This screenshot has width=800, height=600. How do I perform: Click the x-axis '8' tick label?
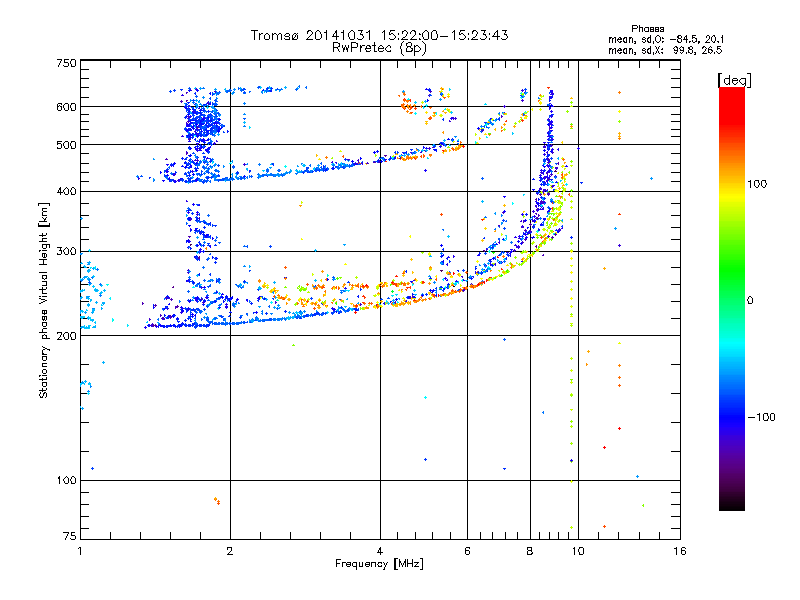coord(530,551)
